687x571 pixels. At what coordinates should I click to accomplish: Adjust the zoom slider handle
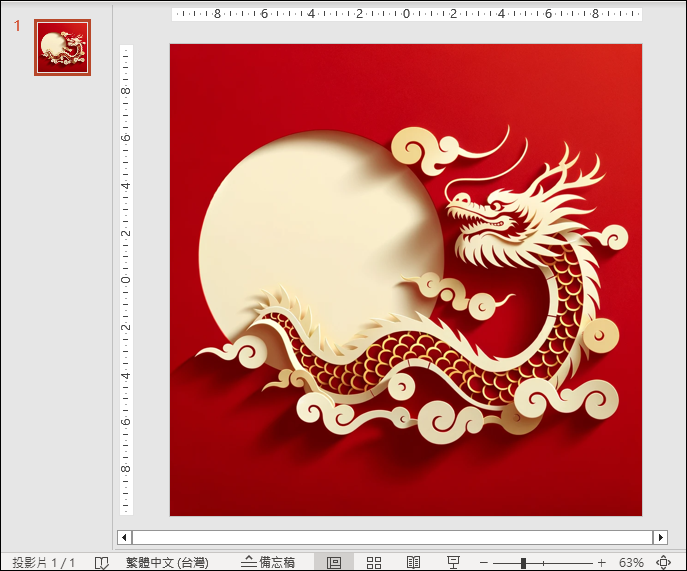pyautogui.click(x=523, y=563)
